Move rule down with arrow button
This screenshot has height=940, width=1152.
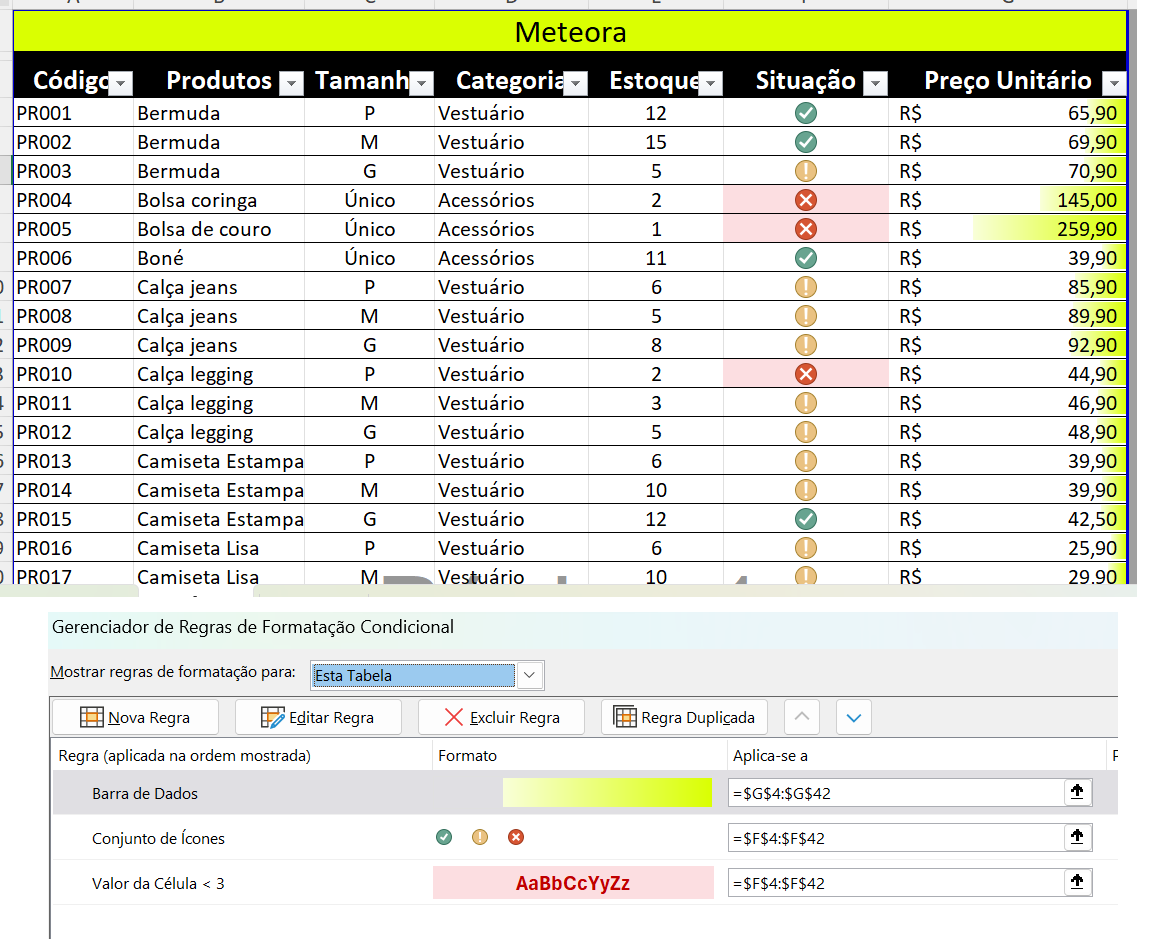[x=852, y=717]
